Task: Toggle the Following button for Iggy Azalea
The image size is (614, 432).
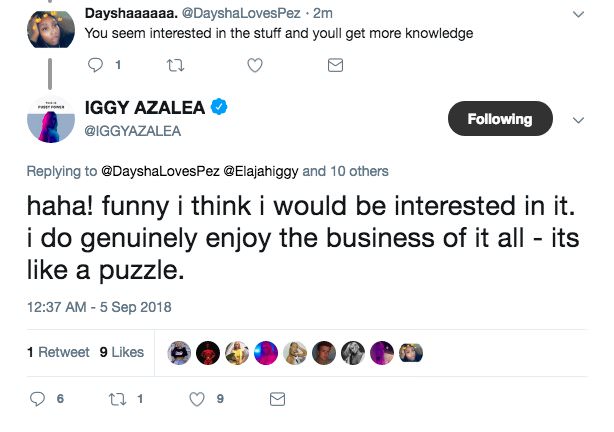Action: (x=500, y=119)
